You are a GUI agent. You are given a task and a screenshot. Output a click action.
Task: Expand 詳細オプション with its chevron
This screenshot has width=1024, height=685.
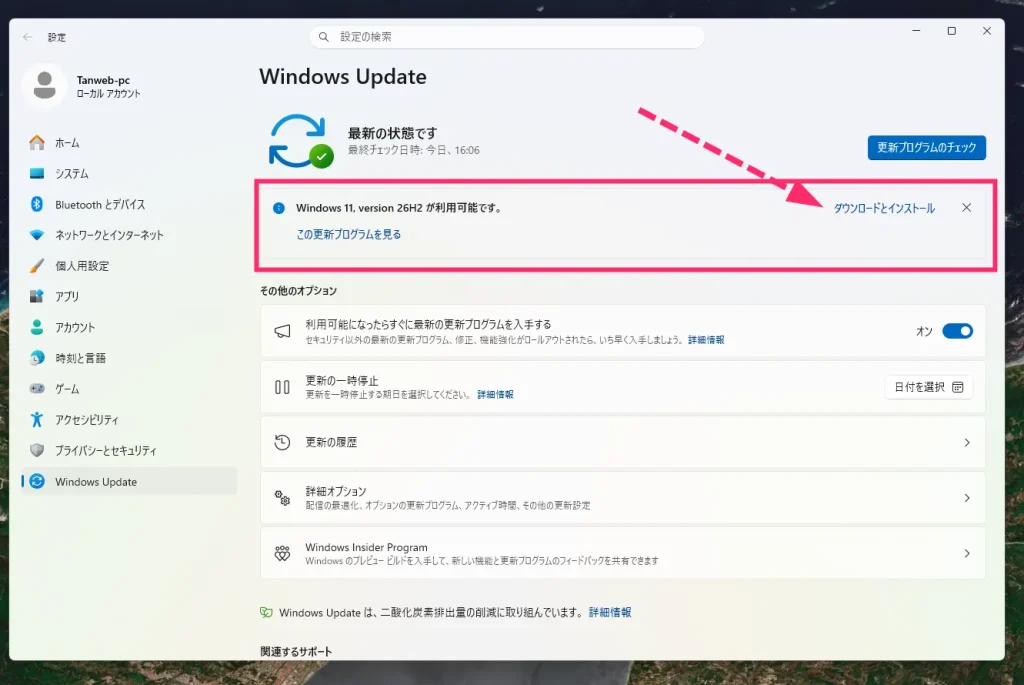[967, 498]
